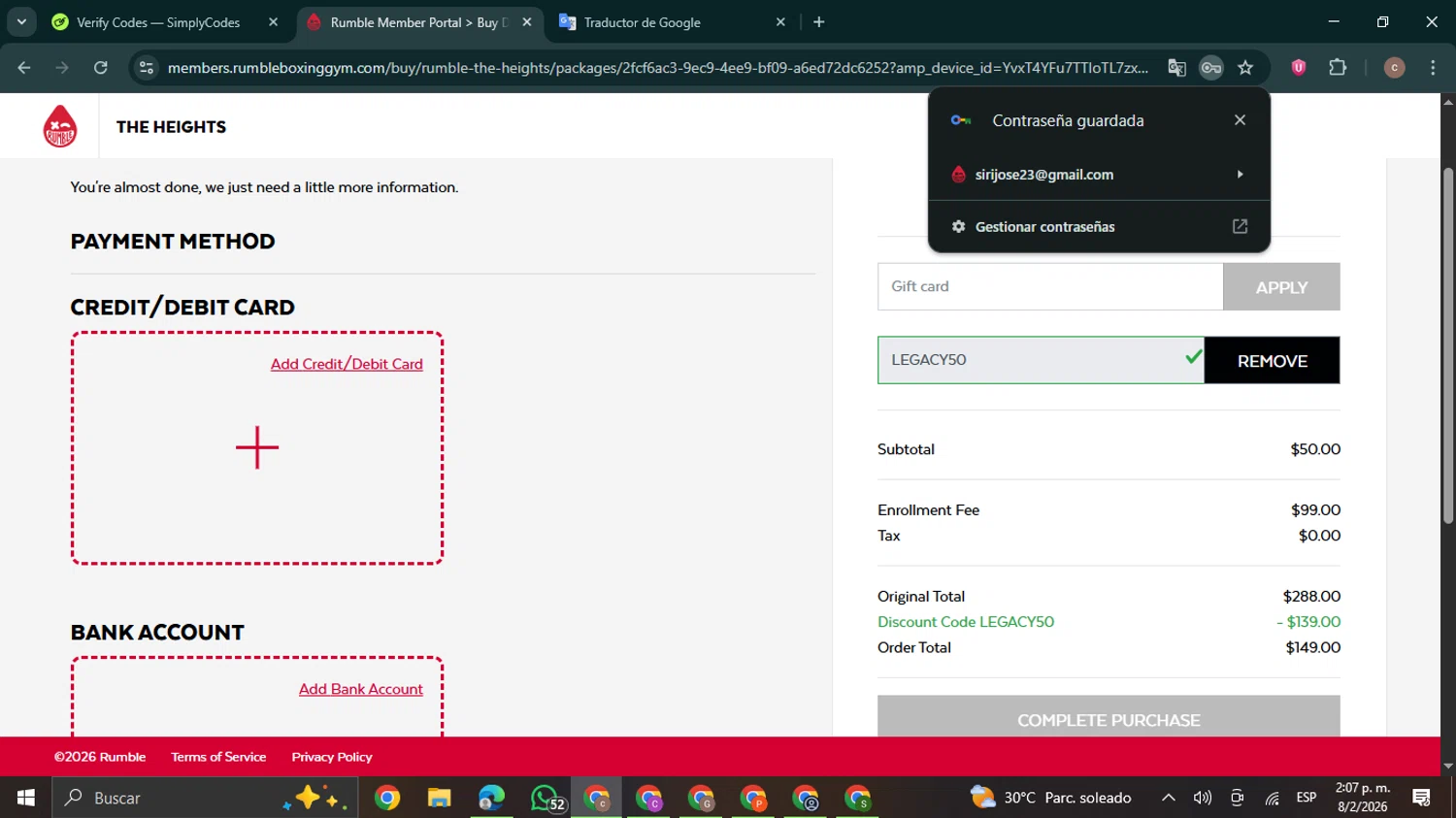This screenshot has height=818, width=1456.
Task: Reload the current page
Action: click(x=100, y=67)
